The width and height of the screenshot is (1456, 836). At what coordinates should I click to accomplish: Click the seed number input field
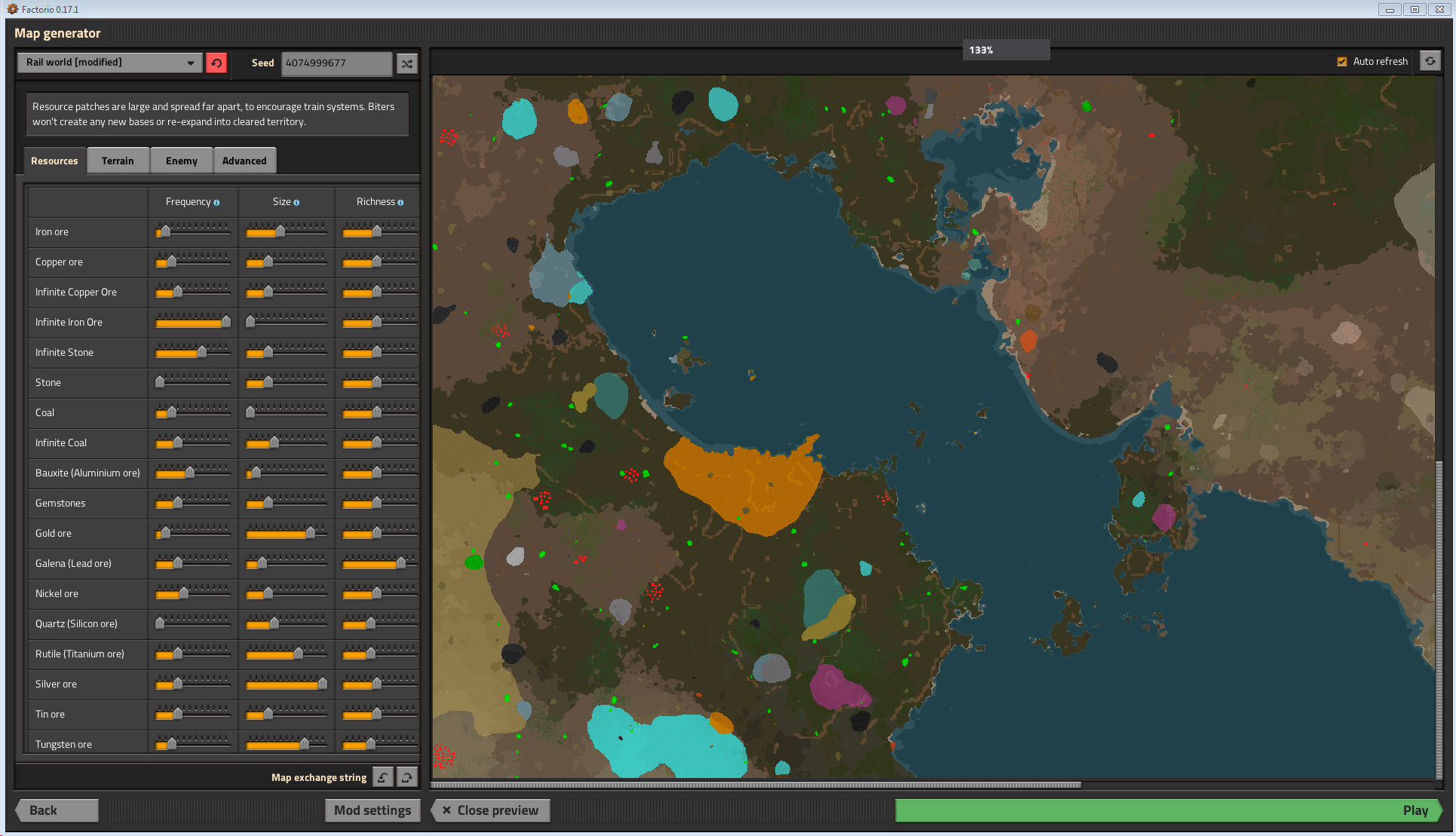pos(337,63)
